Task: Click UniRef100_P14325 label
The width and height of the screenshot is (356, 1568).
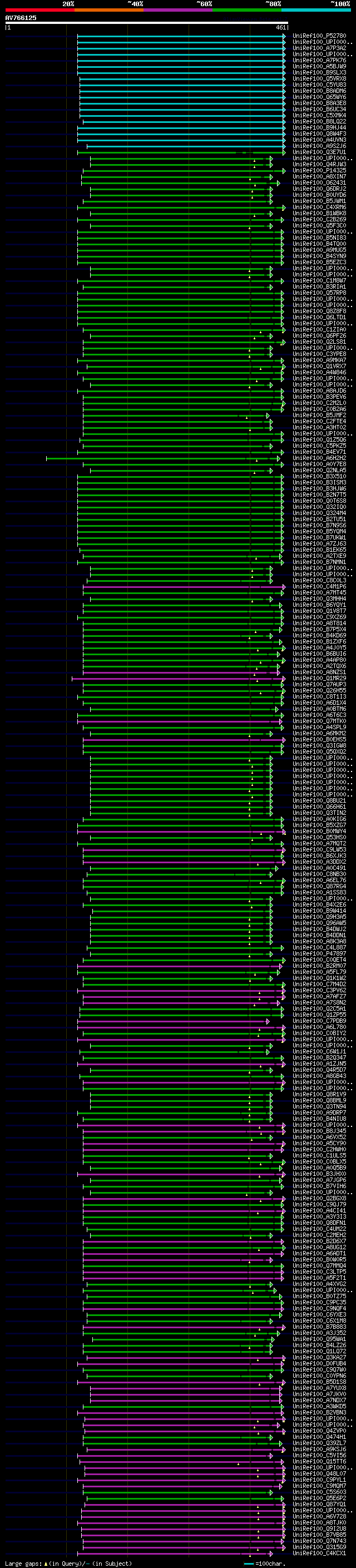Action: click(319, 170)
